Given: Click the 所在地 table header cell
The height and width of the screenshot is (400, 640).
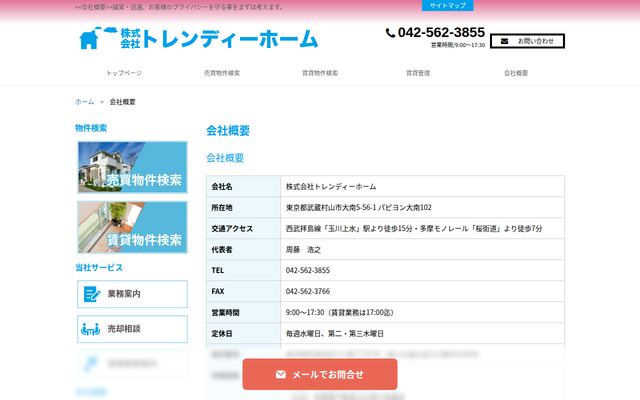Looking at the screenshot, I should pyautogui.click(x=244, y=207).
